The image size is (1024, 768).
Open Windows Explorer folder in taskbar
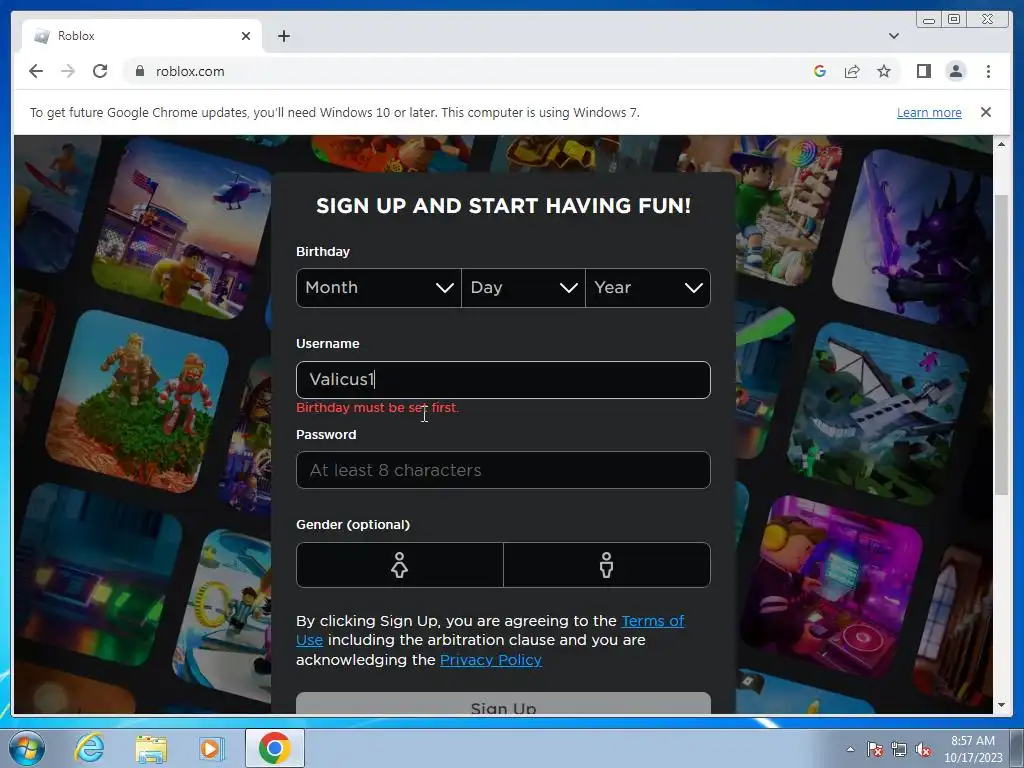[x=151, y=748]
